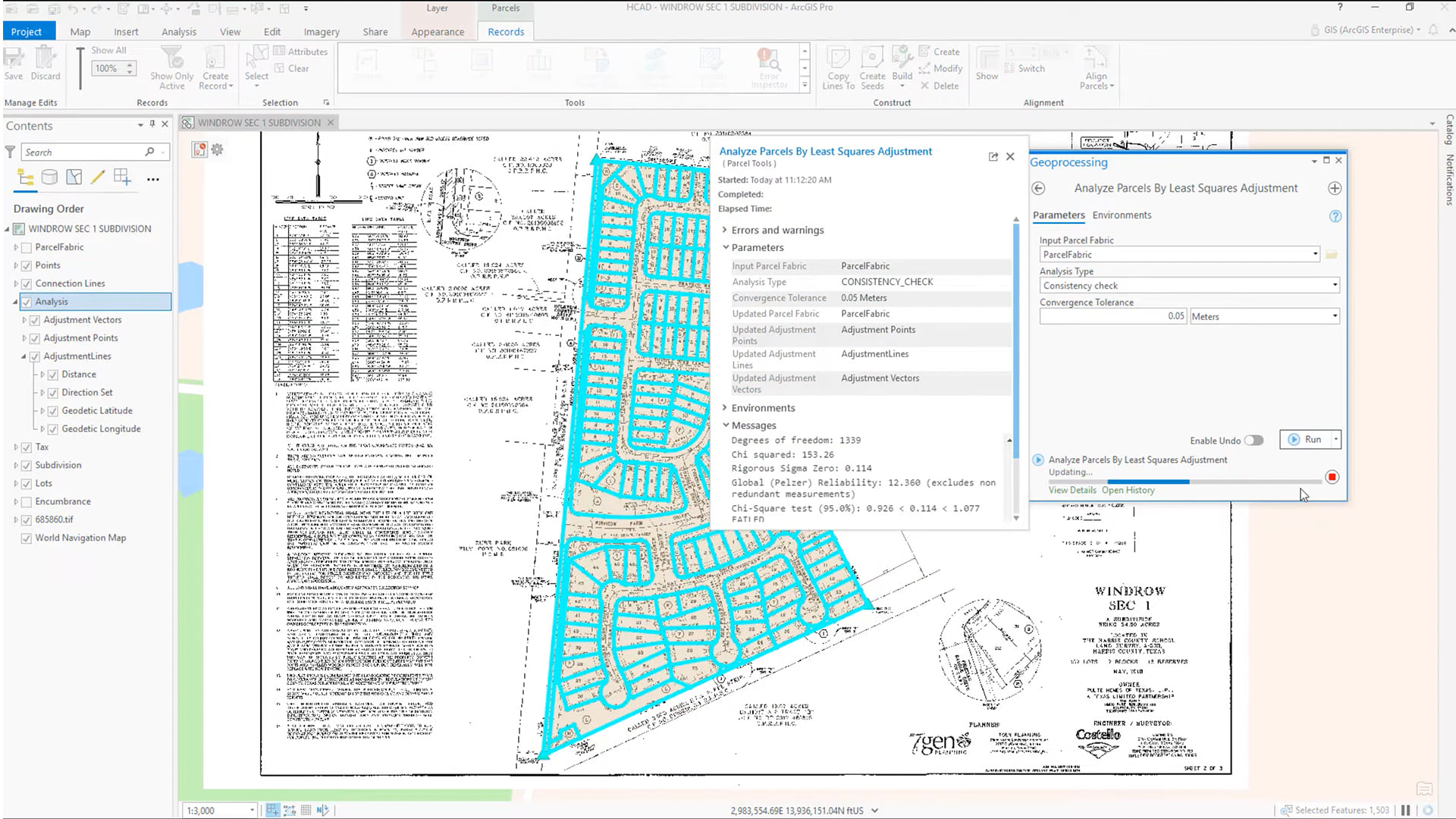Switch to the Records ribbon tab
This screenshot has width=1456, height=819.
click(505, 31)
